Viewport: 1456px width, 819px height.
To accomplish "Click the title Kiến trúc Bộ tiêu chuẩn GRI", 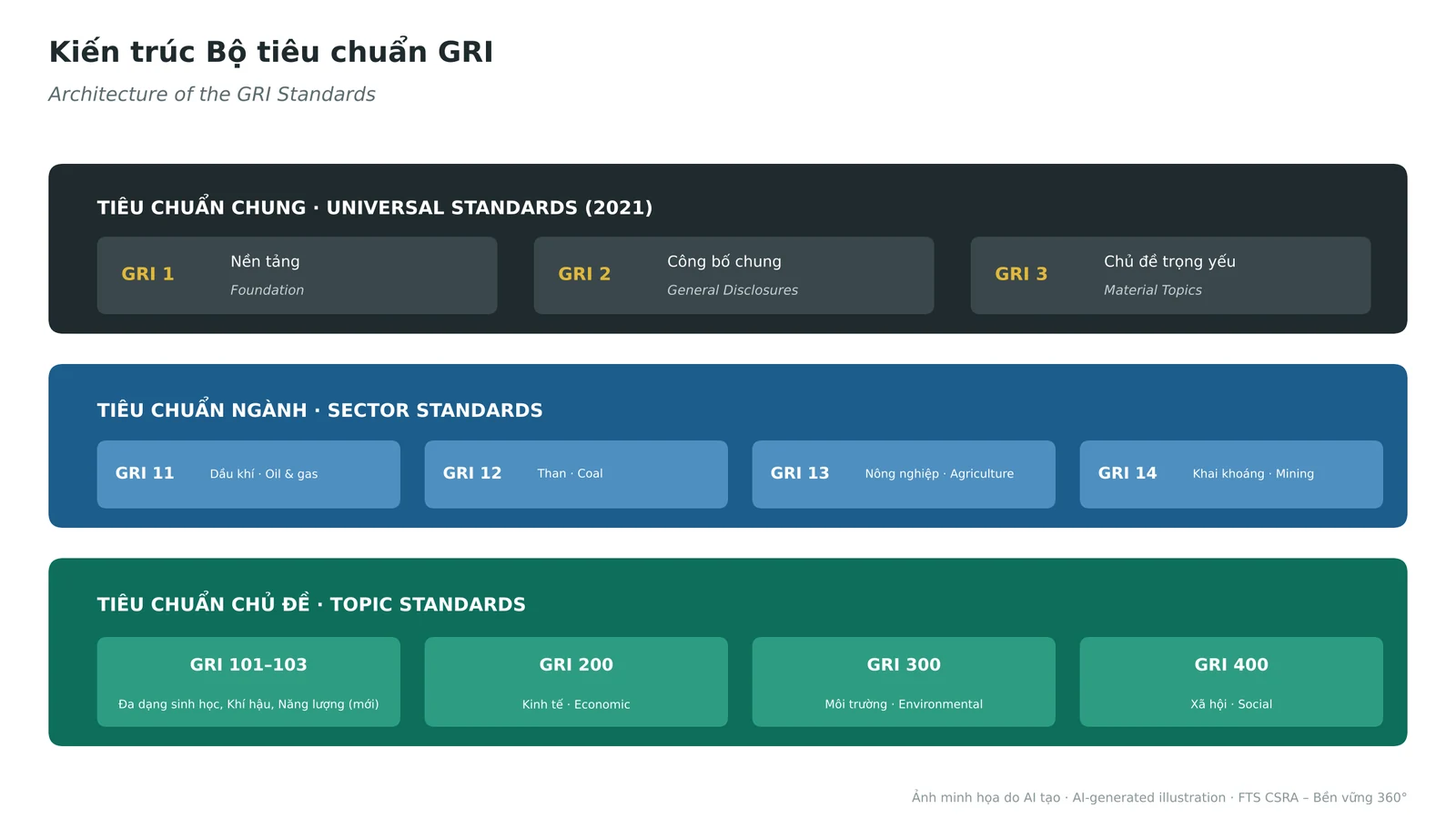I will (x=271, y=52).
